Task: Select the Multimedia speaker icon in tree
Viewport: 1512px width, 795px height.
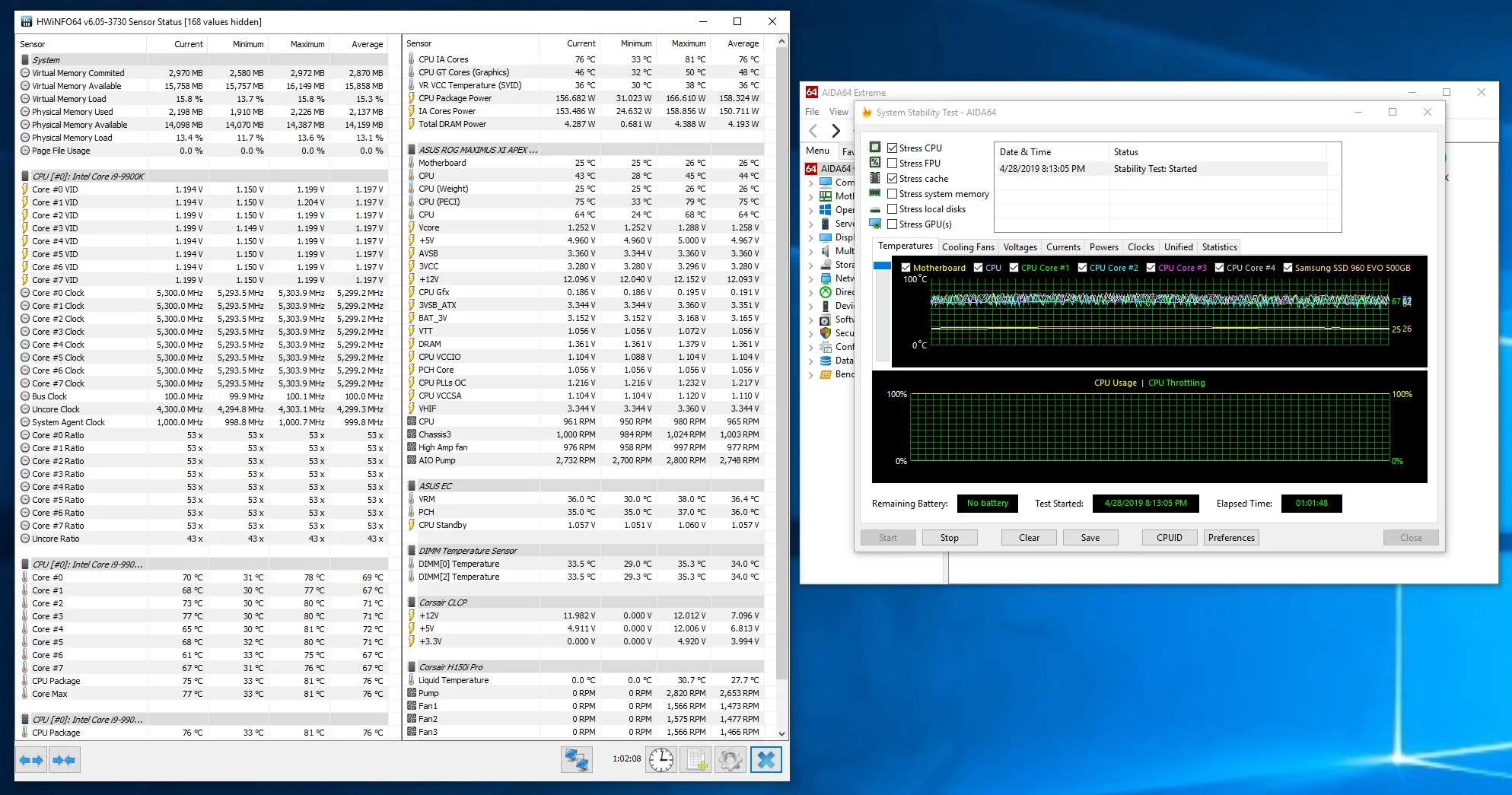Action: (826, 251)
